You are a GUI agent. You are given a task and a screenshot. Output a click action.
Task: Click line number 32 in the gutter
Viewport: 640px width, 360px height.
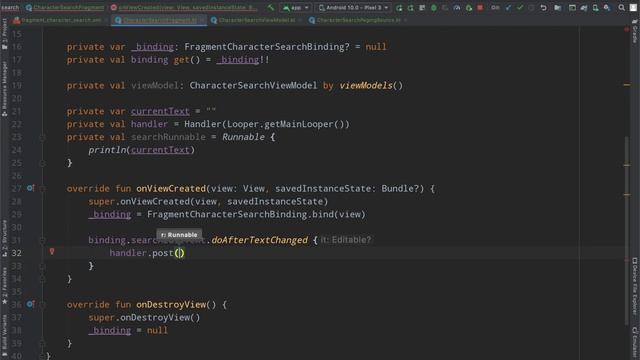click(x=16, y=253)
